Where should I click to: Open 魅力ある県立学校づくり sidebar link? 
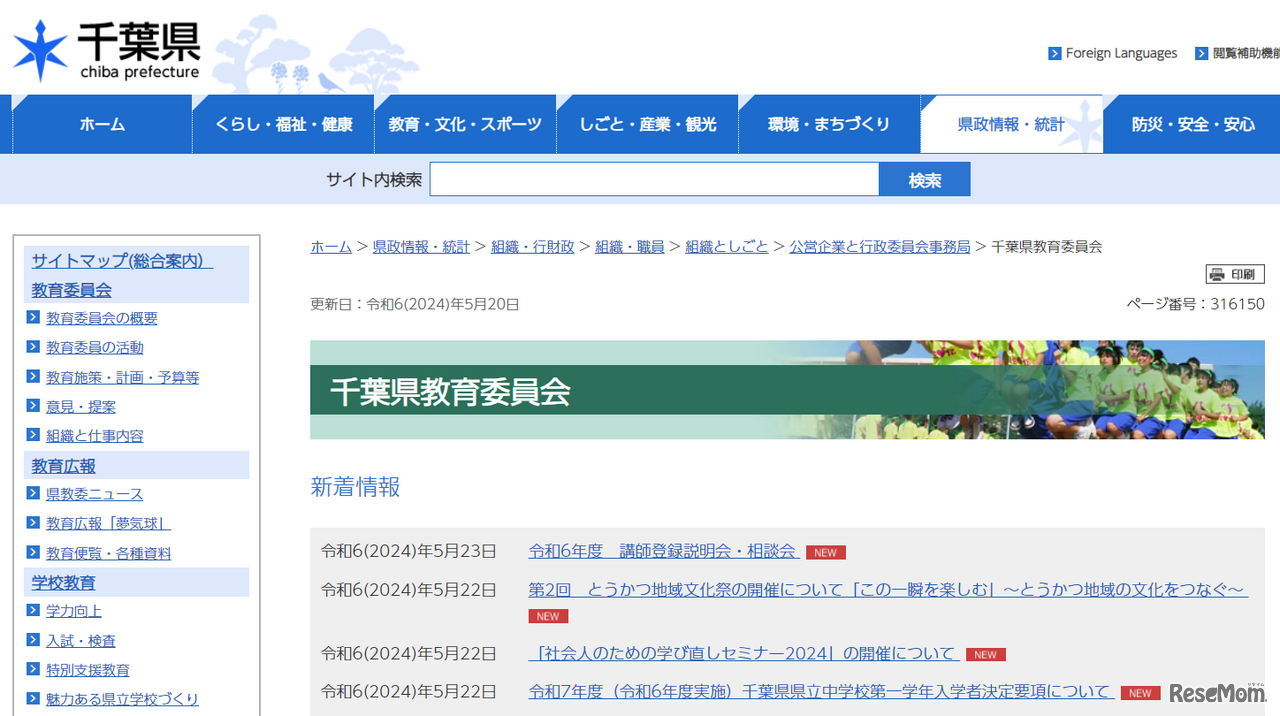(123, 699)
